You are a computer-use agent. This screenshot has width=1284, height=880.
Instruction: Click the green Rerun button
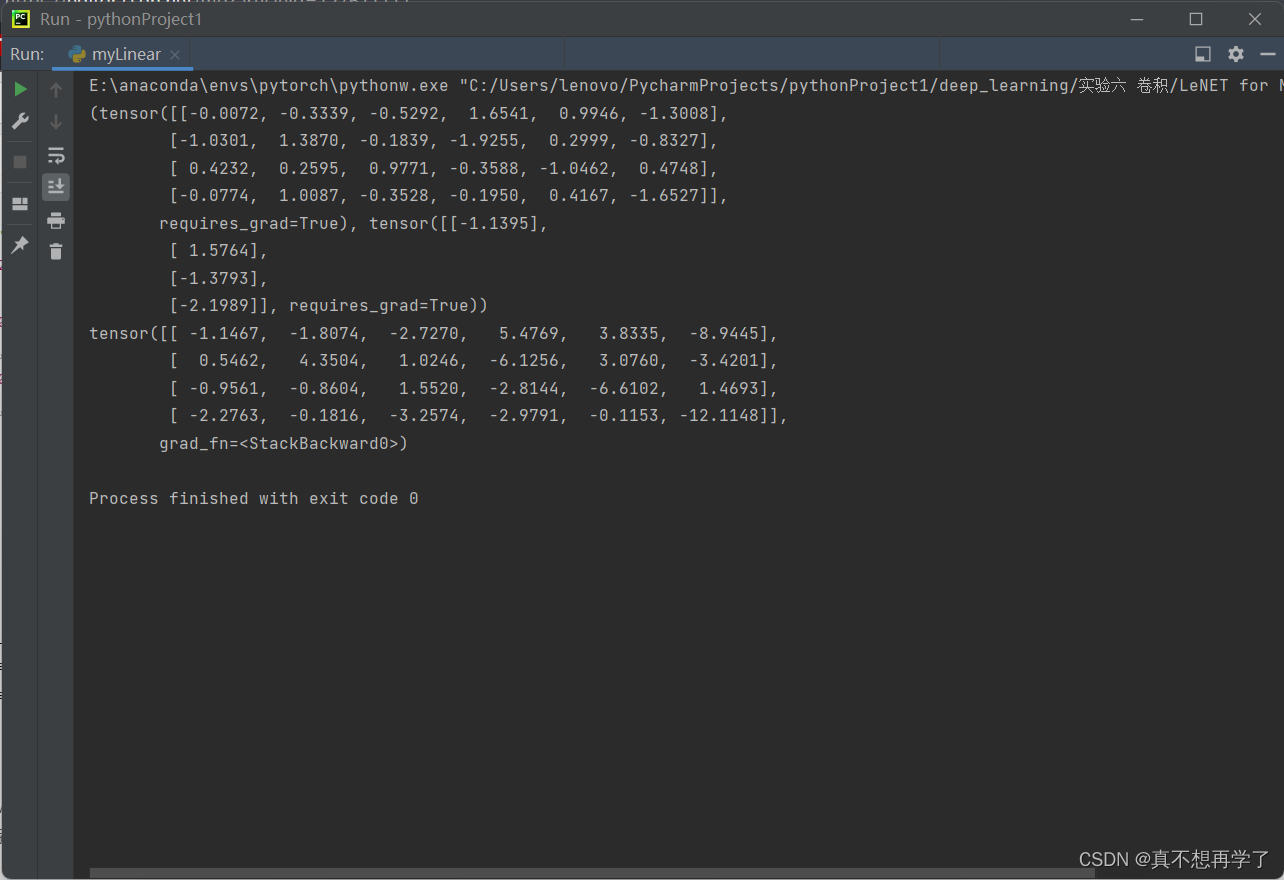point(20,90)
